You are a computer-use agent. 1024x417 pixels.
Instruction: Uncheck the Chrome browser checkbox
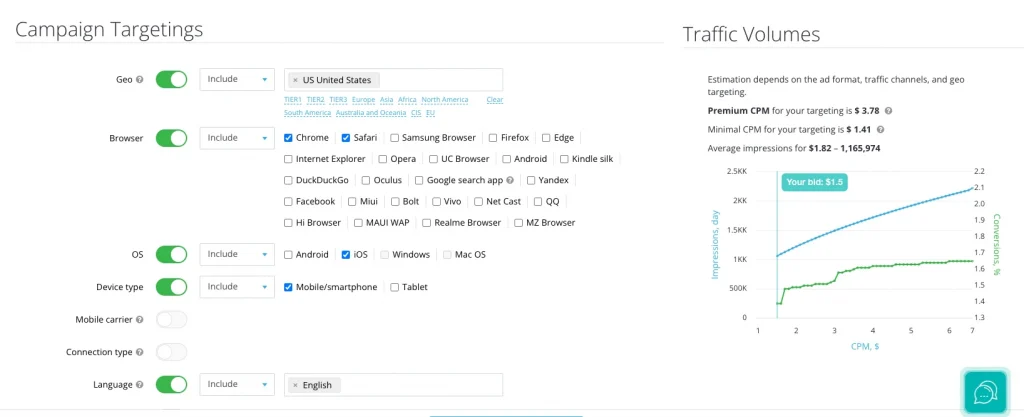(288, 138)
